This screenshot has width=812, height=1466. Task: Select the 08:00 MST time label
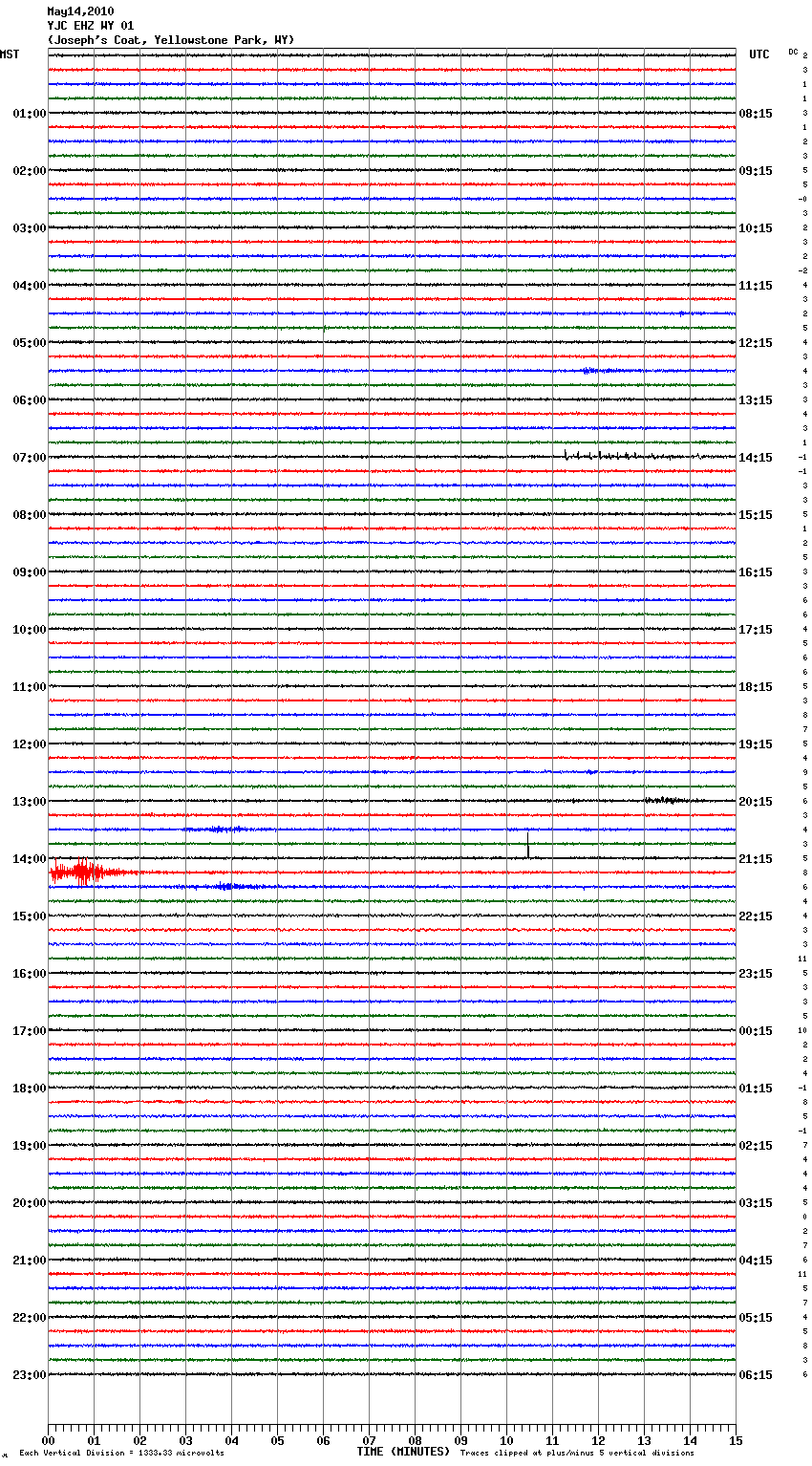tap(30, 515)
